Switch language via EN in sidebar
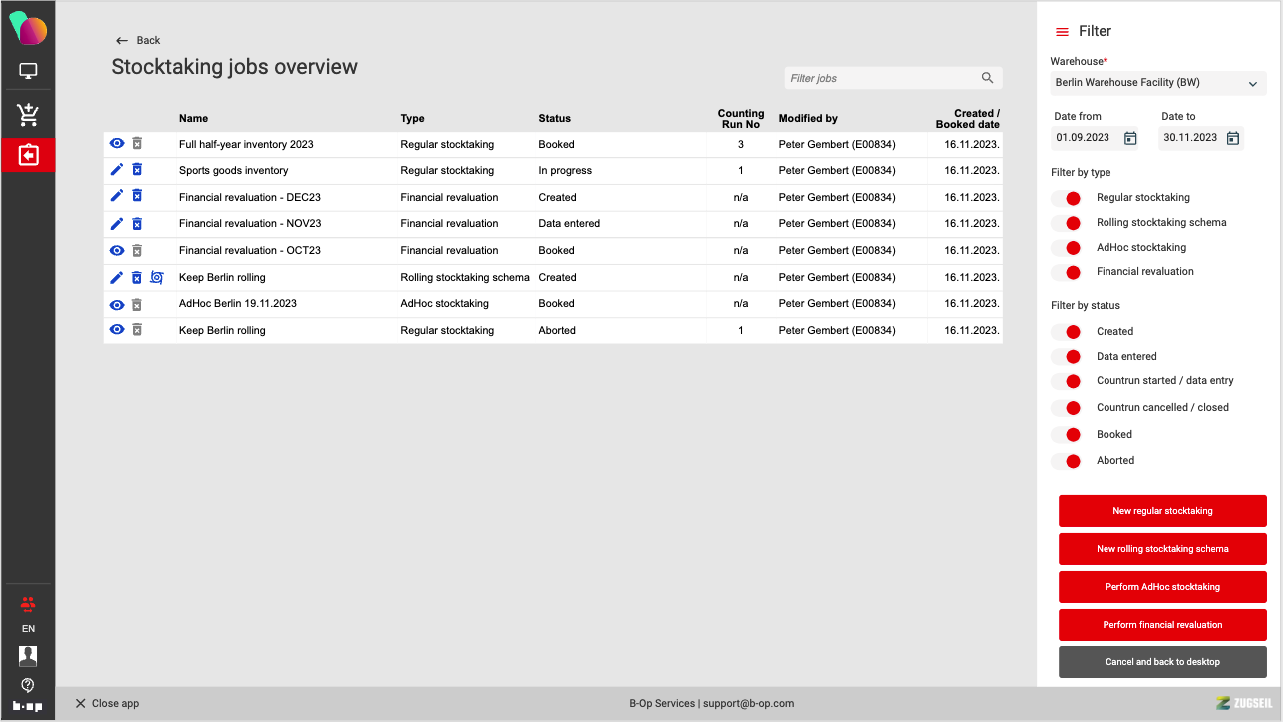This screenshot has width=1283, height=722. coord(28,629)
